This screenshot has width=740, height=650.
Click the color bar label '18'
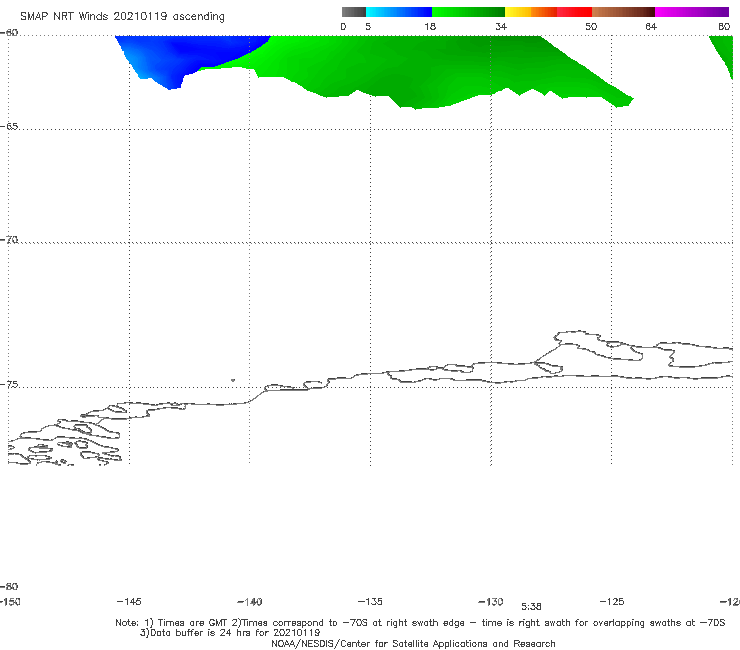pyautogui.click(x=430, y=26)
